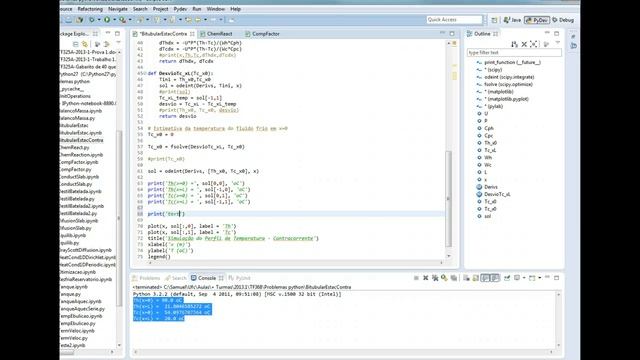Open the Run menu

pyautogui.click(x=197, y=9)
